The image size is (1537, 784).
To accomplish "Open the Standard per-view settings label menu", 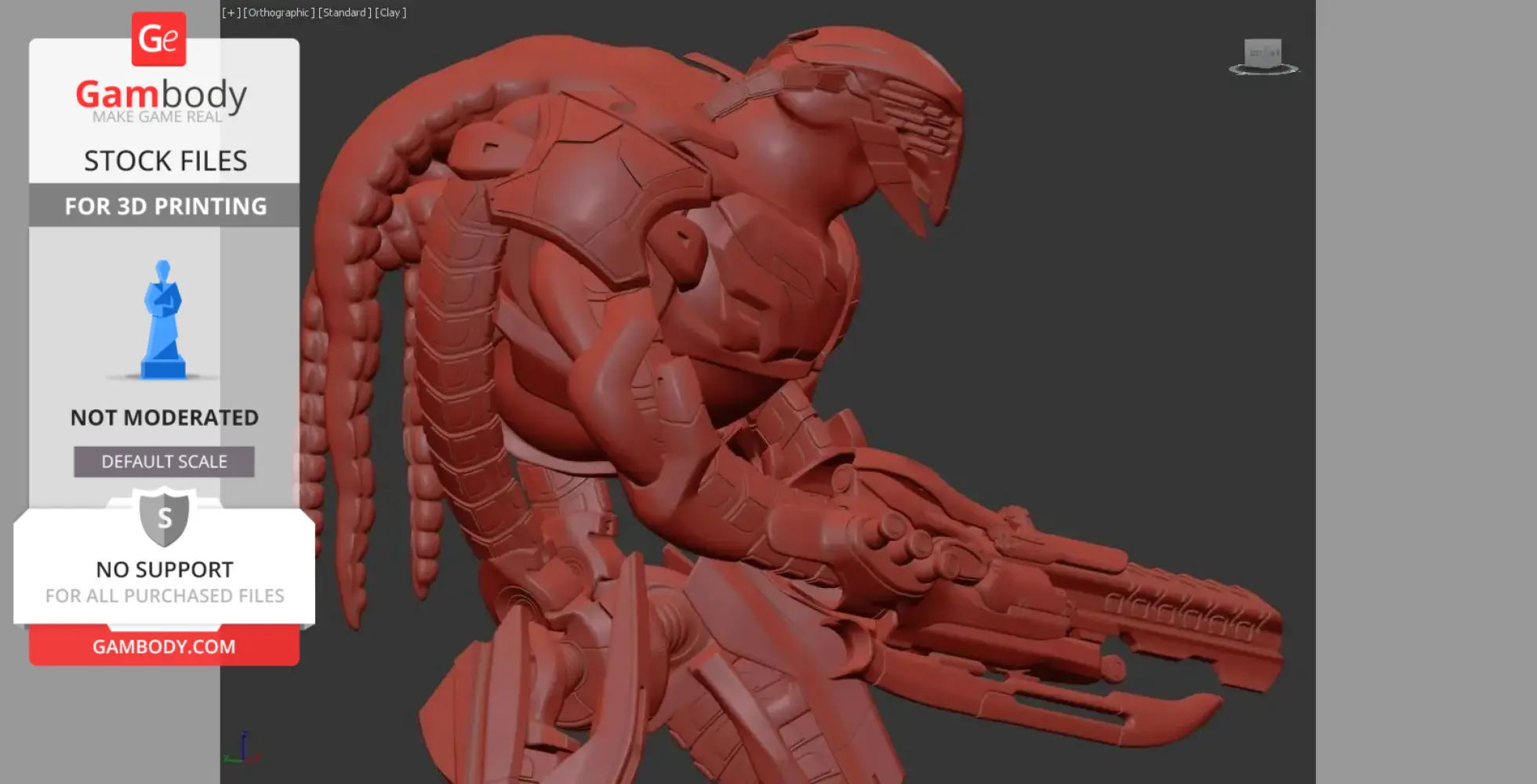I will coord(345,12).
